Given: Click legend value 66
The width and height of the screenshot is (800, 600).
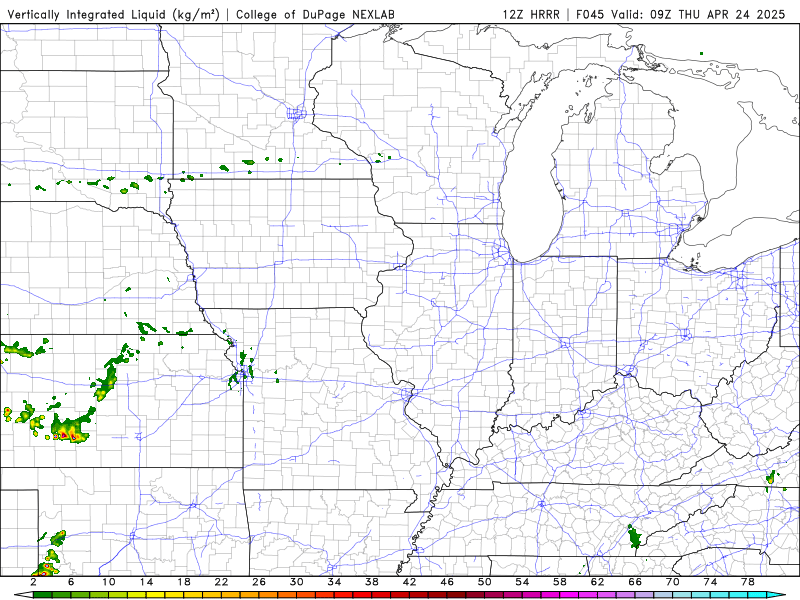Looking at the screenshot, I should [635, 582].
